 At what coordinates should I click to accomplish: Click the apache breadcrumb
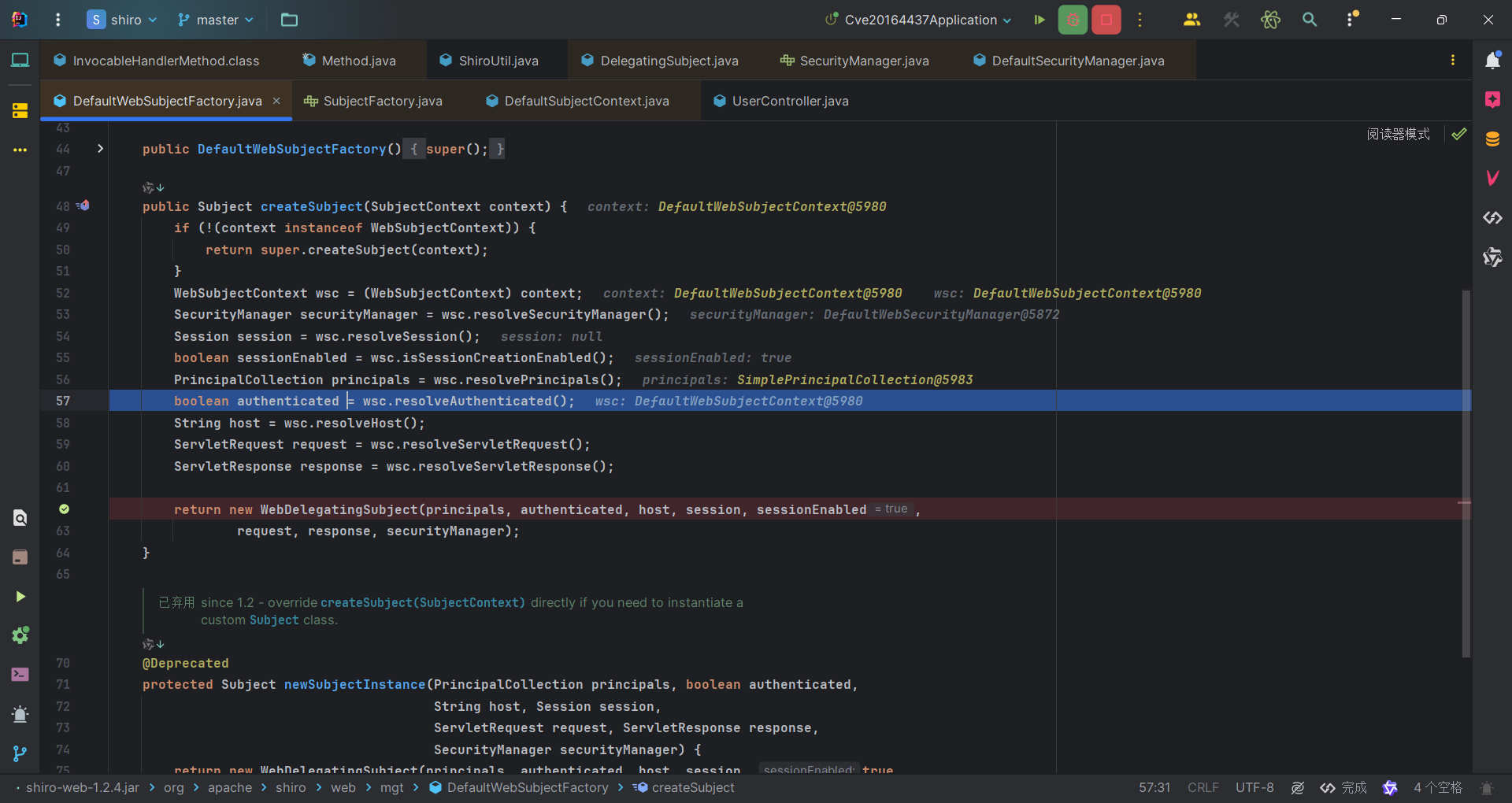(230, 788)
